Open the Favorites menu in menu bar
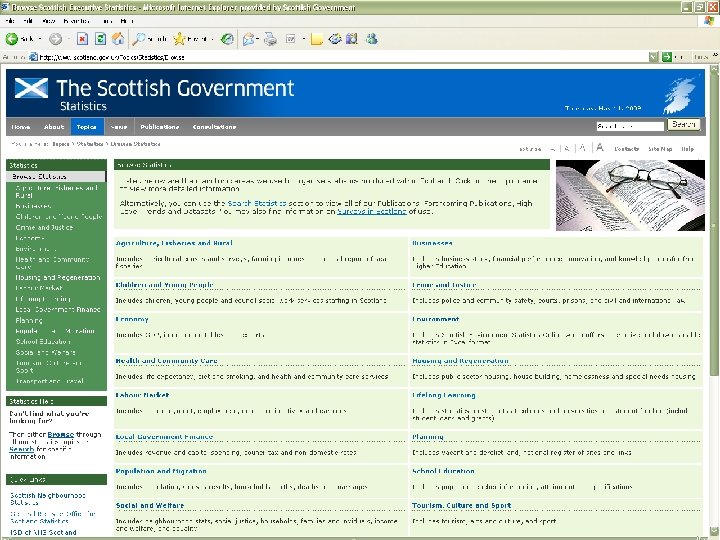 pos(77,21)
